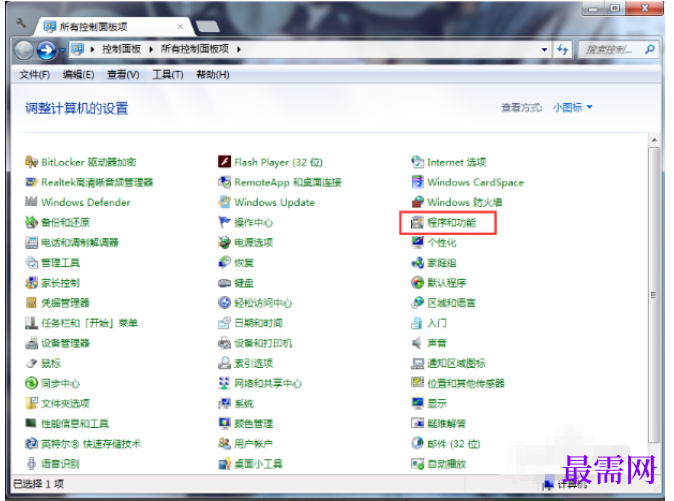Open the 设备和打印机 icon
Screen dimensions: 674x501
coord(224,343)
